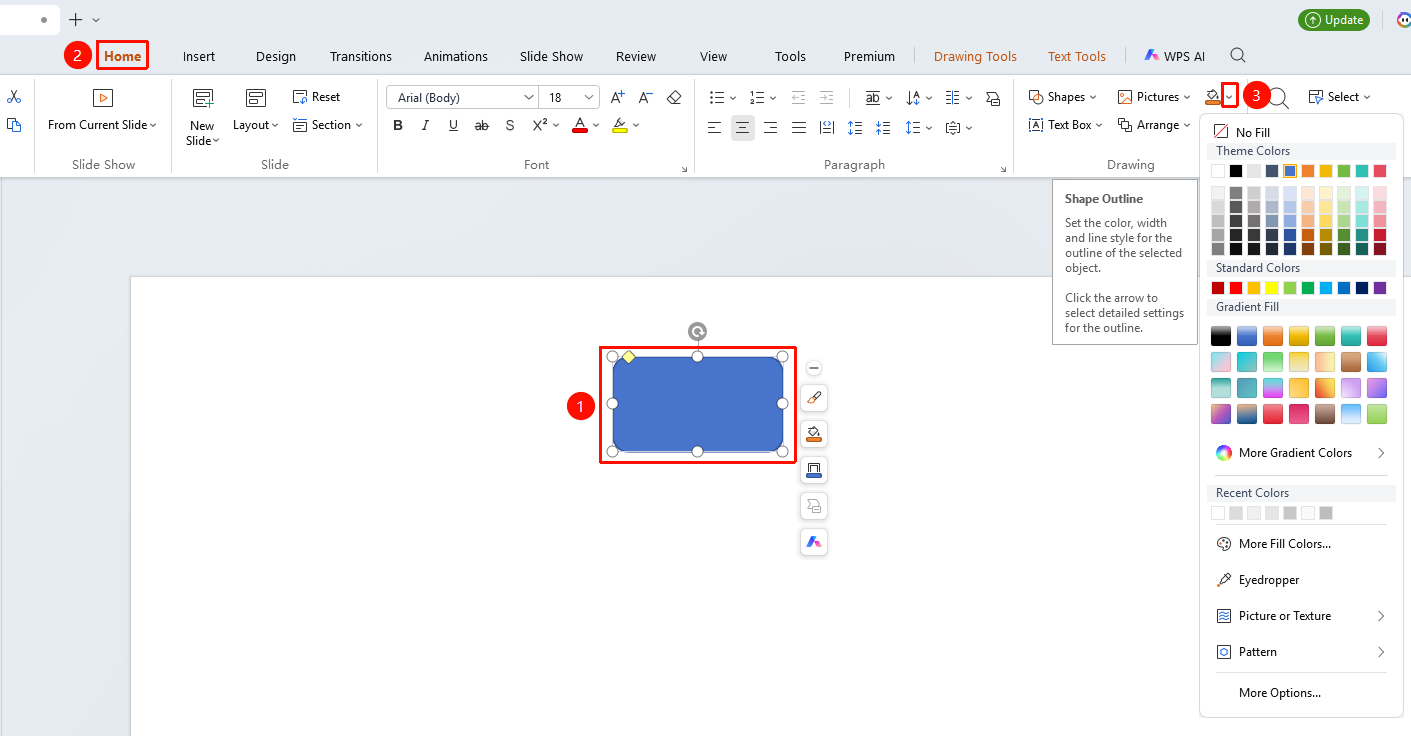Toggle Strikethrough formatting
1411x736 pixels.
point(481,125)
